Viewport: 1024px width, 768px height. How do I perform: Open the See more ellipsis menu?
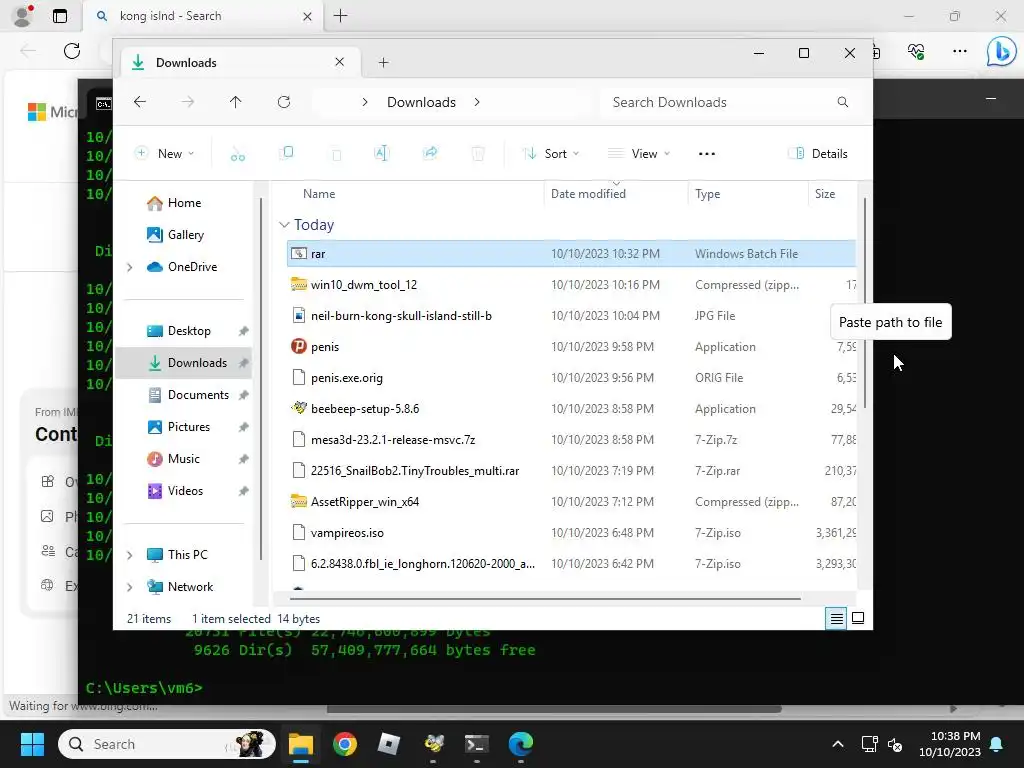tap(707, 154)
